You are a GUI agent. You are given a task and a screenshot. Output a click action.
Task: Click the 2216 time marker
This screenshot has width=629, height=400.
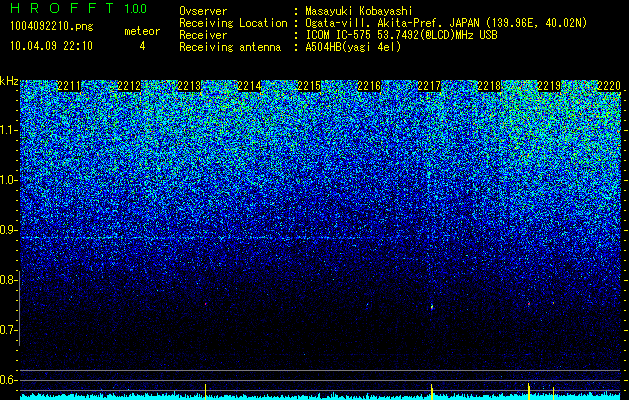coord(369,86)
